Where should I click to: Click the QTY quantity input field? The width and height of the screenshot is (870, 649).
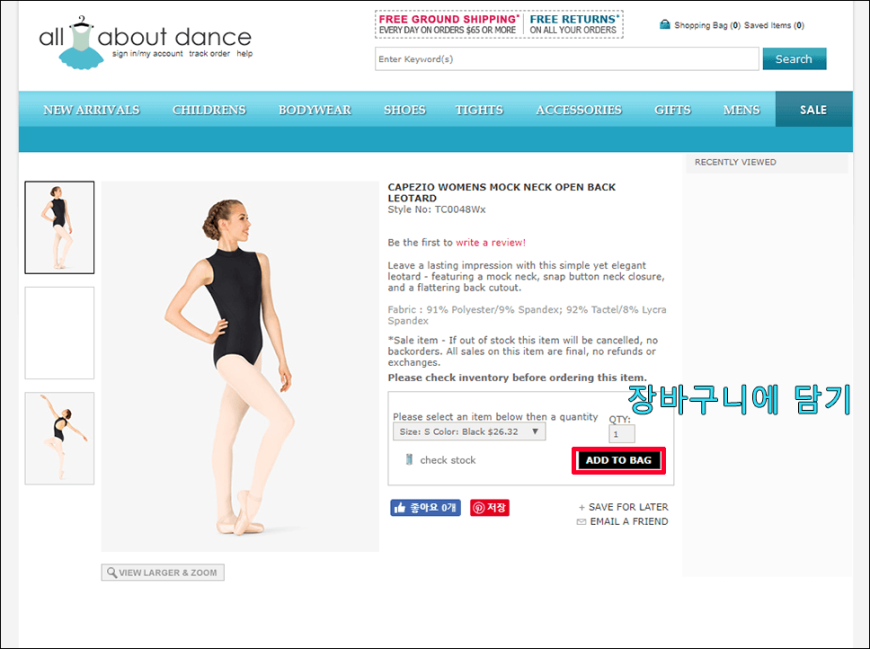pyautogui.click(x=621, y=434)
